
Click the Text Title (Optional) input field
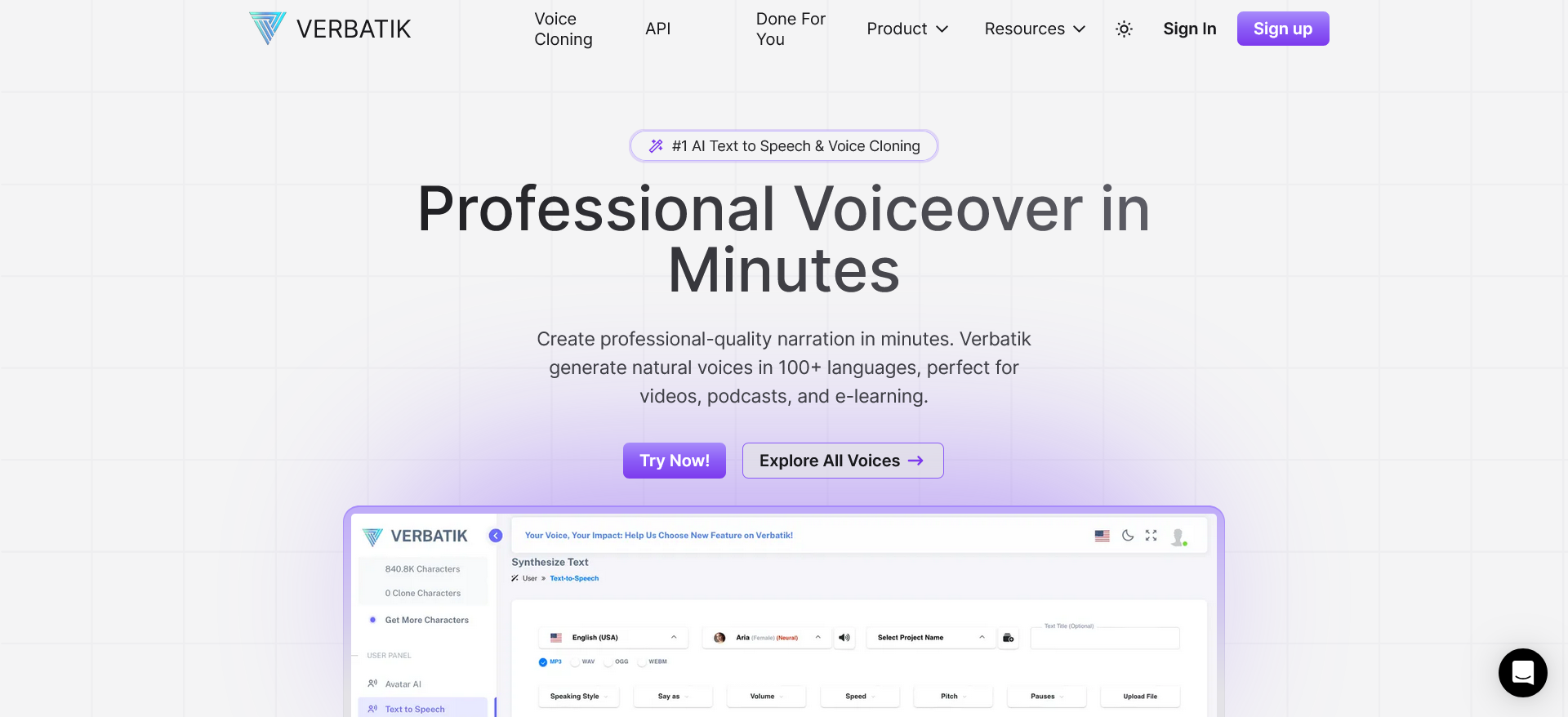(x=1105, y=638)
